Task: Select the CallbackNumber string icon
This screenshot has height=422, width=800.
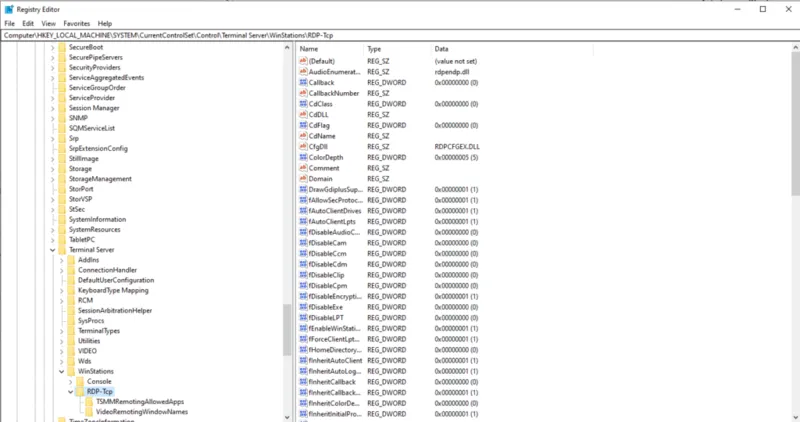Action: tap(303, 93)
